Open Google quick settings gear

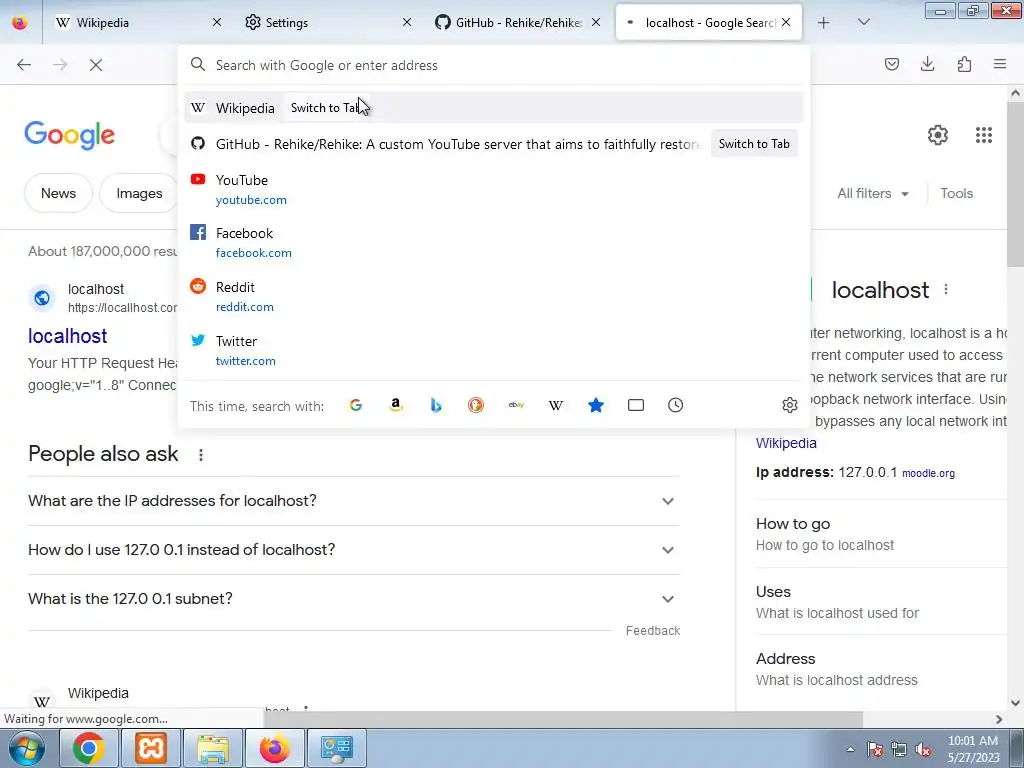pyautogui.click(x=938, y=135)
